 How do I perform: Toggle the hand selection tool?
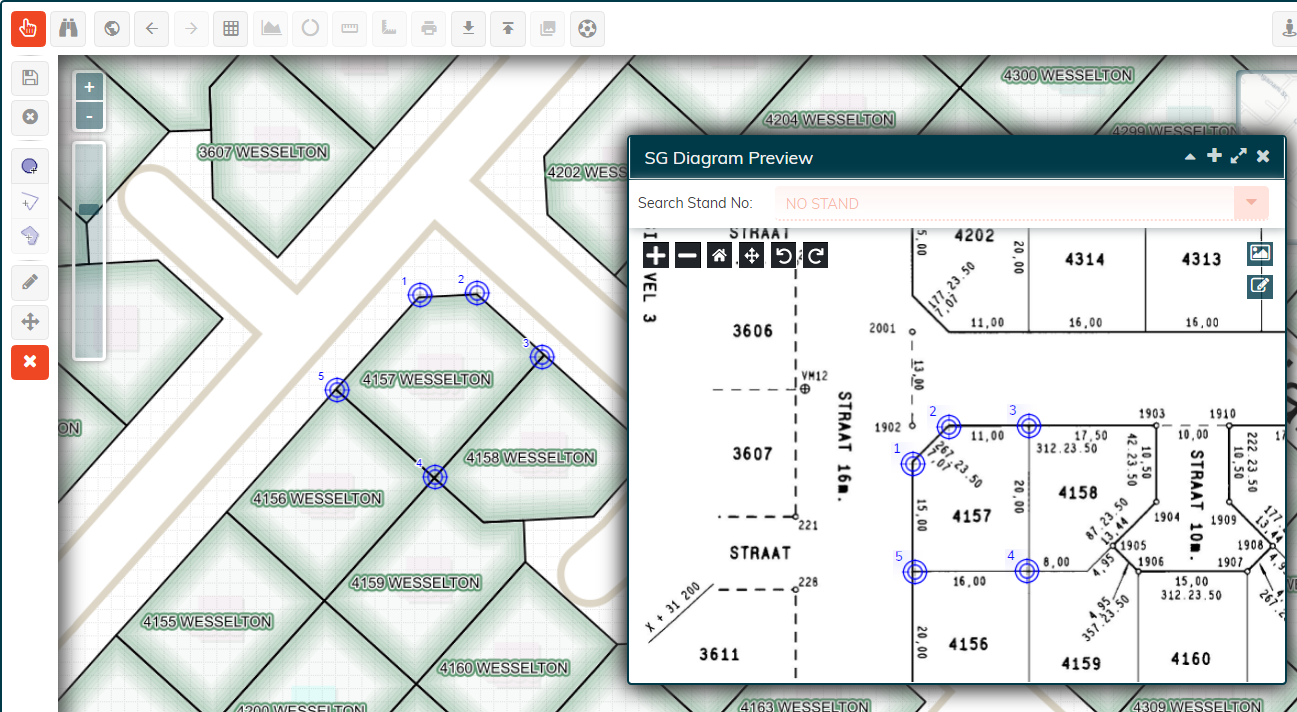28,28
